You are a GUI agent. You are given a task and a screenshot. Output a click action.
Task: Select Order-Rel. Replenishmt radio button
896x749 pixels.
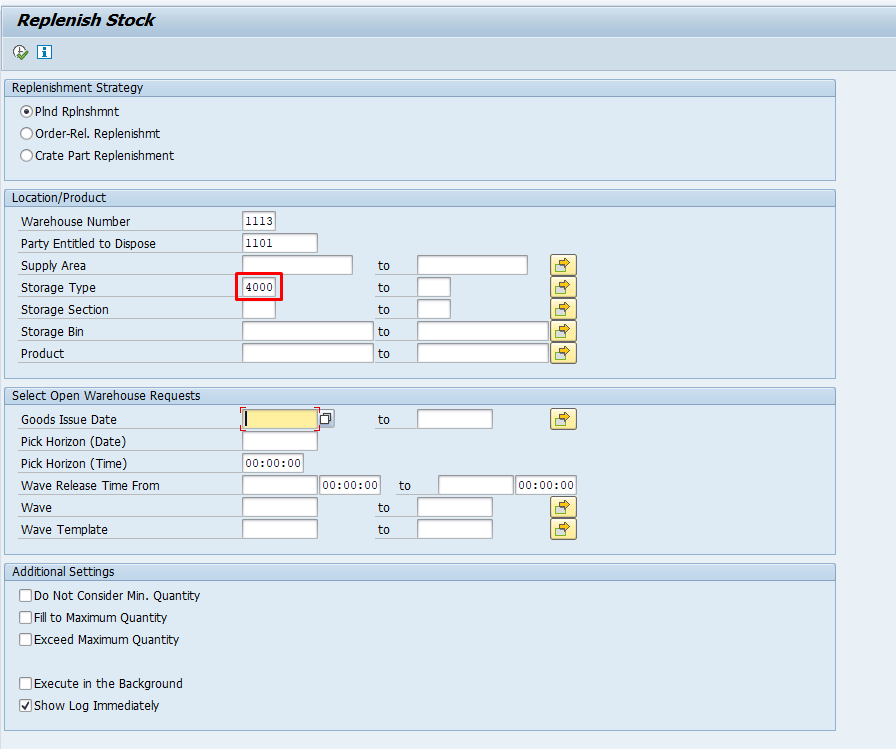pyautogui.click(x=26, y=134)
